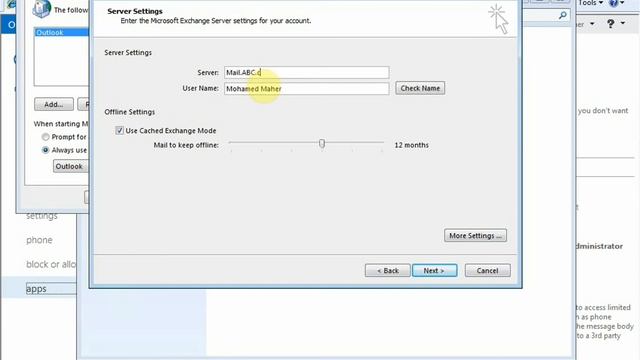The image size is (640, 360).
Task: Toggle Use Cached Exchange Mode checkbox
Action: click(x=119, y=131)
